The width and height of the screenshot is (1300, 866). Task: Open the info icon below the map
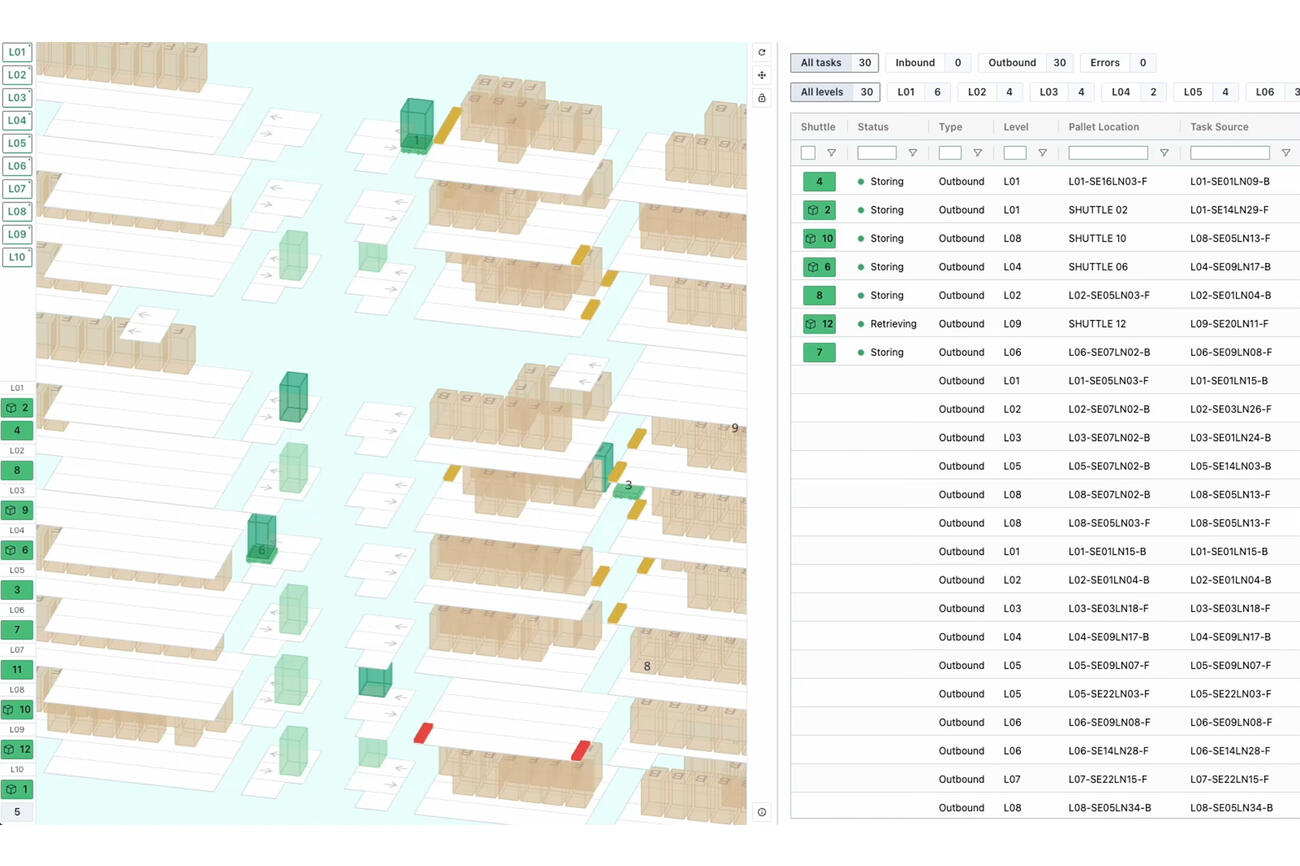[x=762, y=812]
